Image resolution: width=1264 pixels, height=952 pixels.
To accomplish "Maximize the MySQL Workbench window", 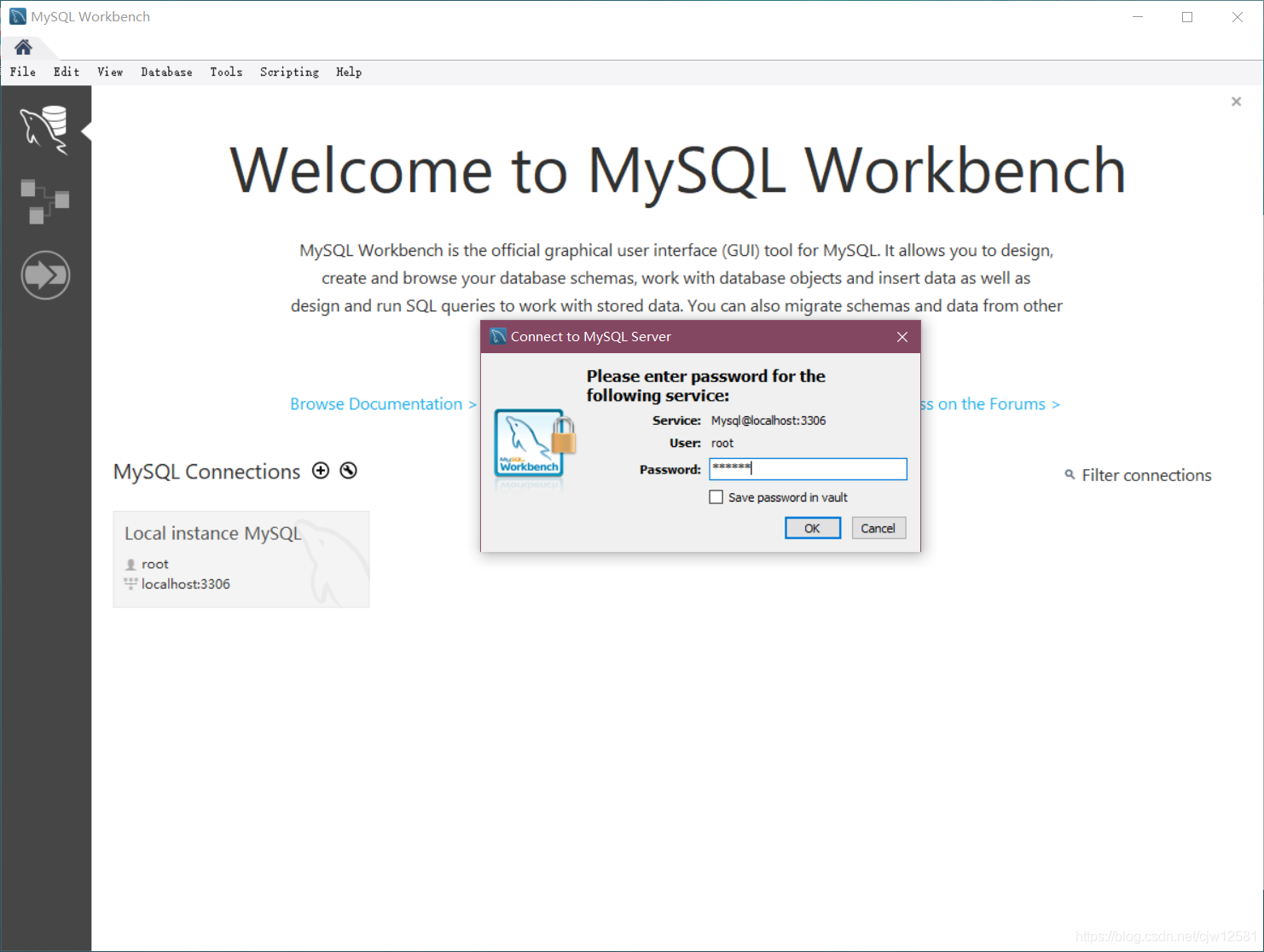I will [1187, 17].
